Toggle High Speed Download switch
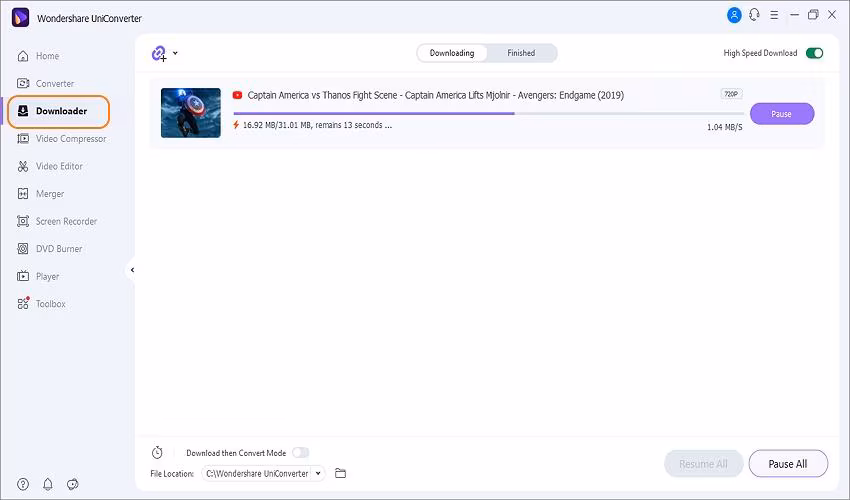Screen dimensions: 850x500 pos(814,53)
